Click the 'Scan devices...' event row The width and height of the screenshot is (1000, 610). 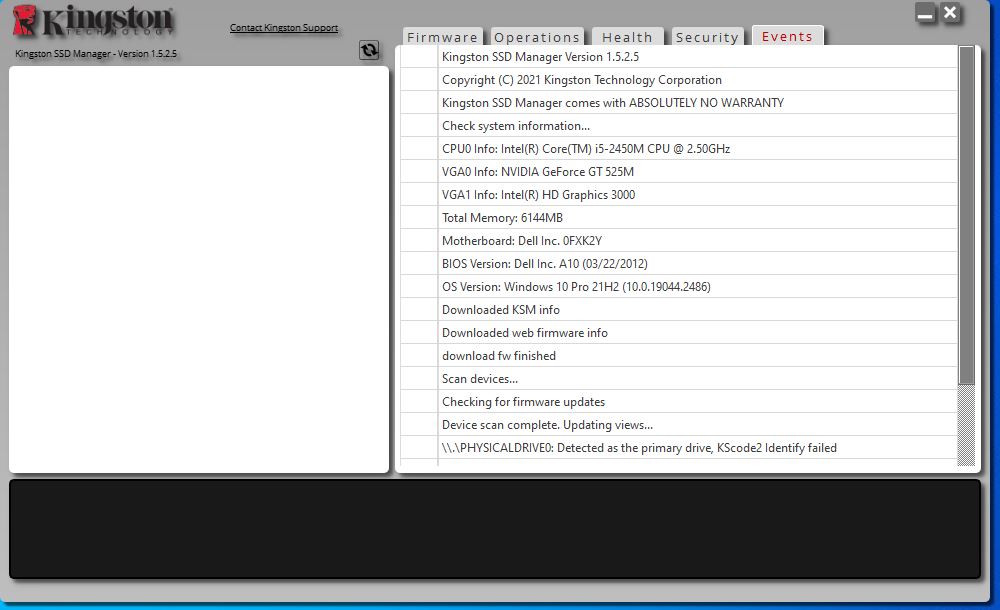[x=679, y=378]
